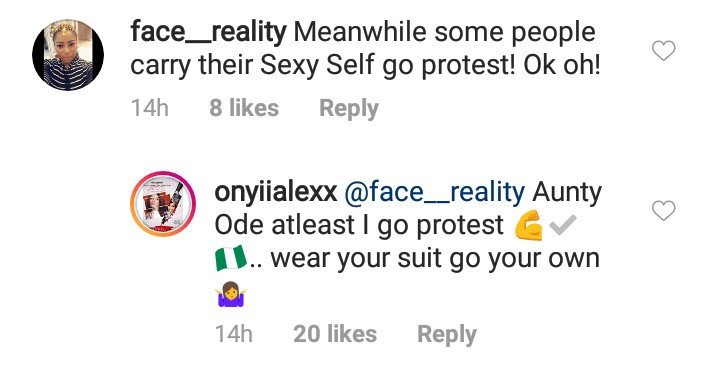View the 20 likes list
720x371 pixels.
(335, 334)
